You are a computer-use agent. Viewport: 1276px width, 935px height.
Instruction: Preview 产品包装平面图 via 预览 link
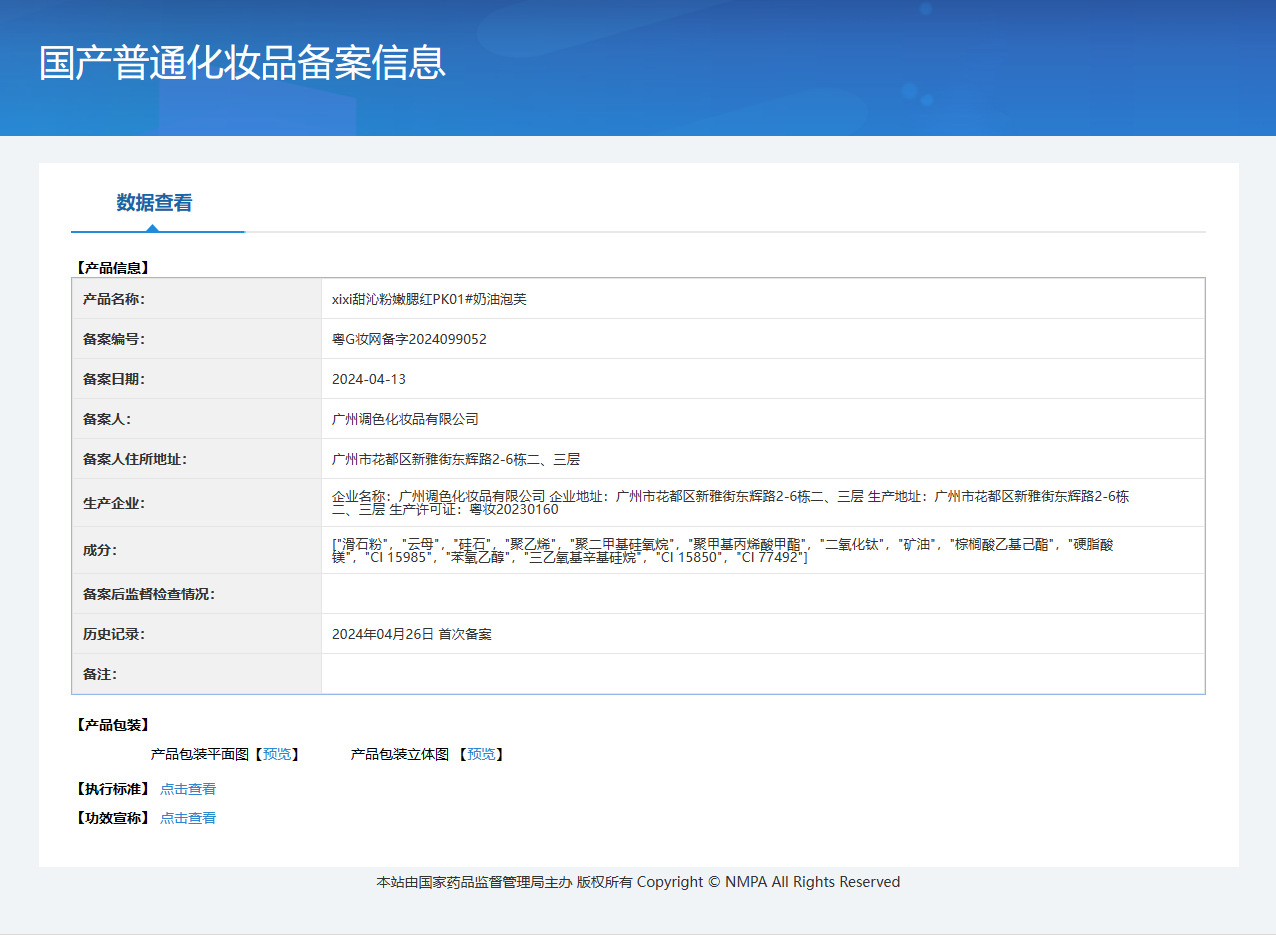click(275, 754)
